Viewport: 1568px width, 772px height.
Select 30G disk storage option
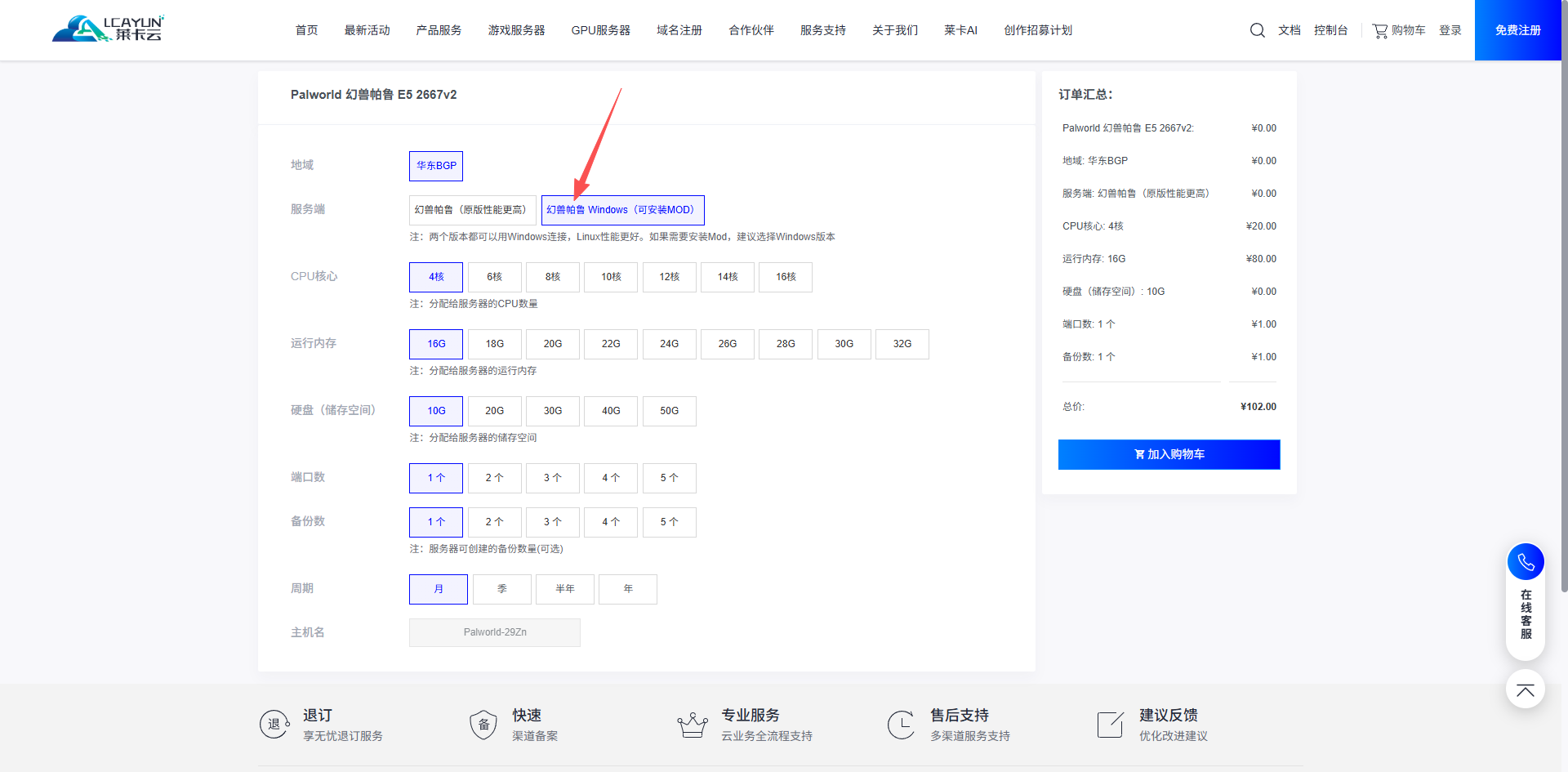point(553,411)
